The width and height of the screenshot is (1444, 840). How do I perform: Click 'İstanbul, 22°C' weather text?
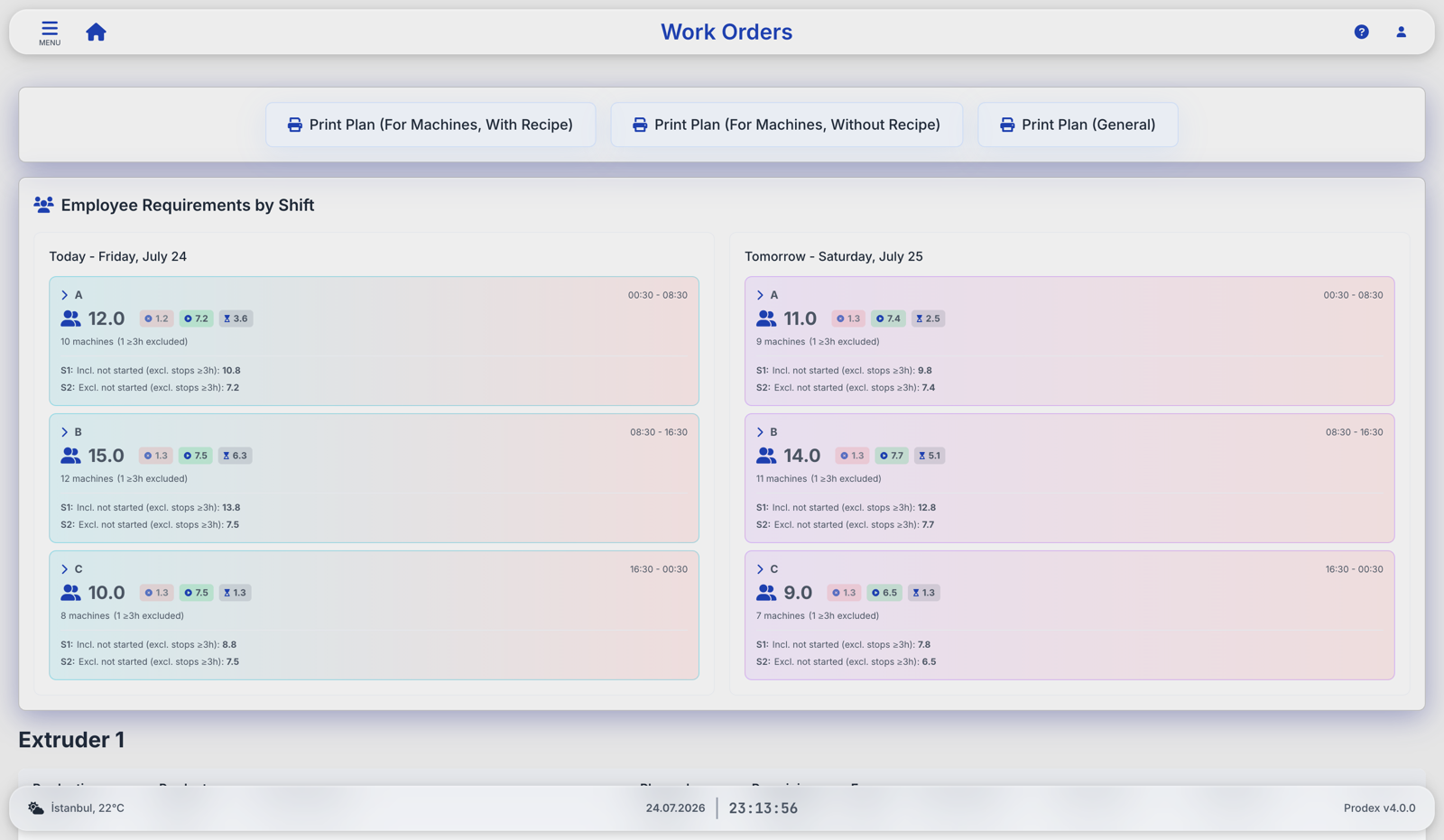pyautogui.click(x=88, y=808)
